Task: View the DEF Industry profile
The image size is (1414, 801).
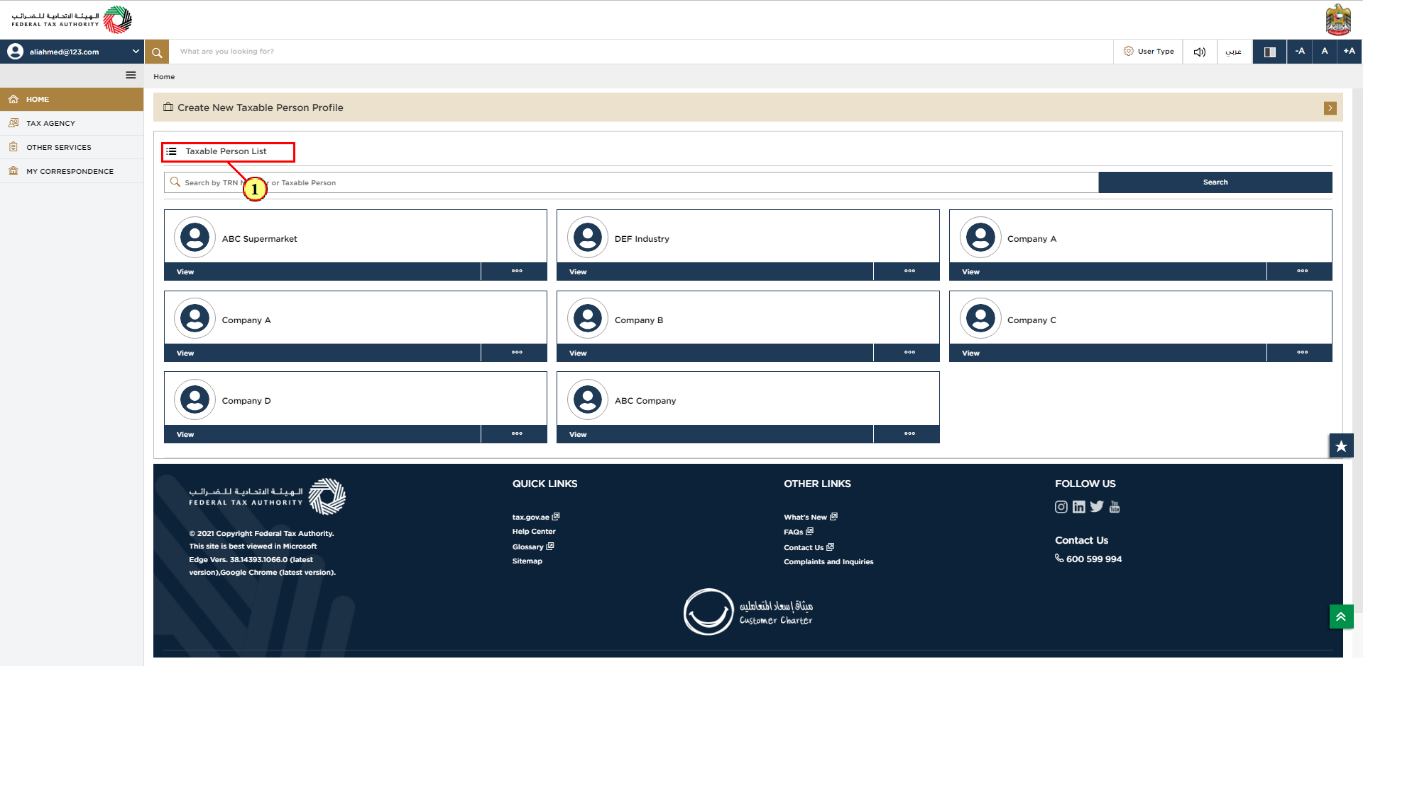Action: pos(715,271)
